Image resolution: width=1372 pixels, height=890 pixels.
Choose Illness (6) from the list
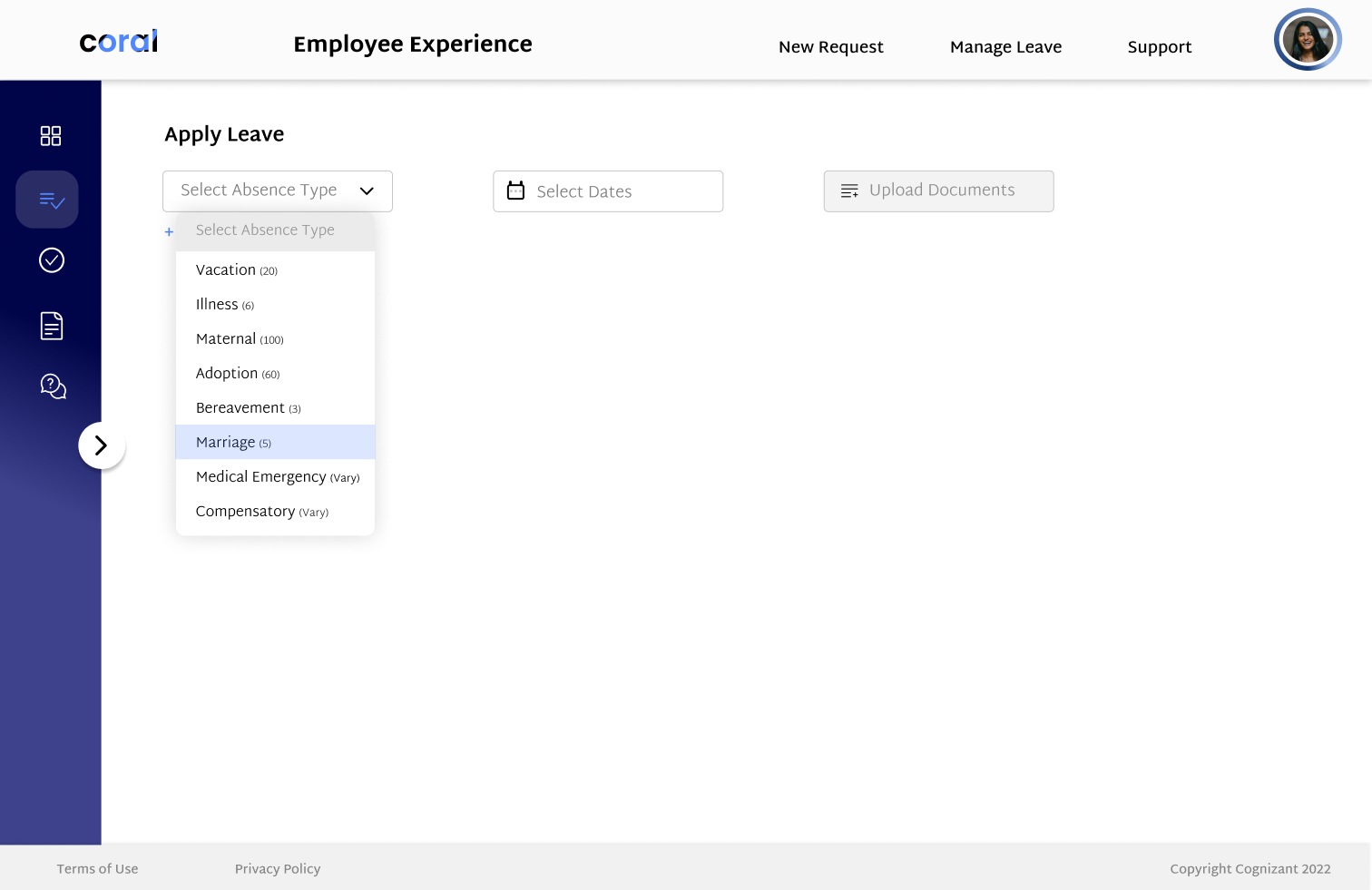pos(275,305)
